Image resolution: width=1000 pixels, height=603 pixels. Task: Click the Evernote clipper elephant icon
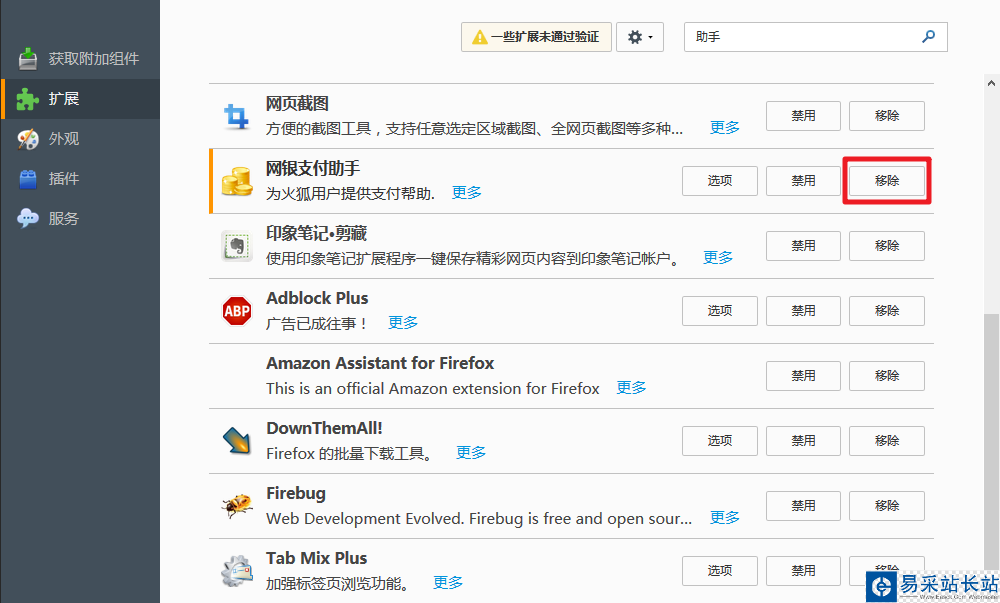tap(237, 246)
